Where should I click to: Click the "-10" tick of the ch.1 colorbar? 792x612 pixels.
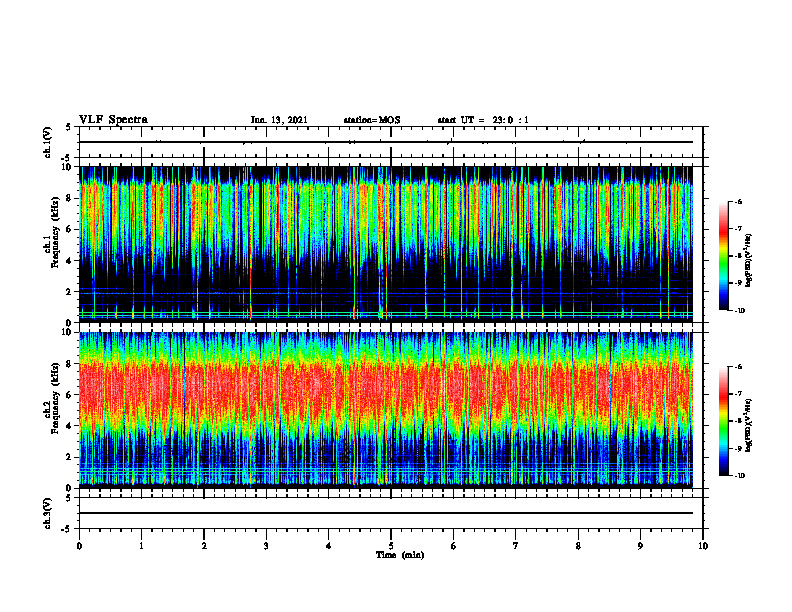click(x=739, y=311)
